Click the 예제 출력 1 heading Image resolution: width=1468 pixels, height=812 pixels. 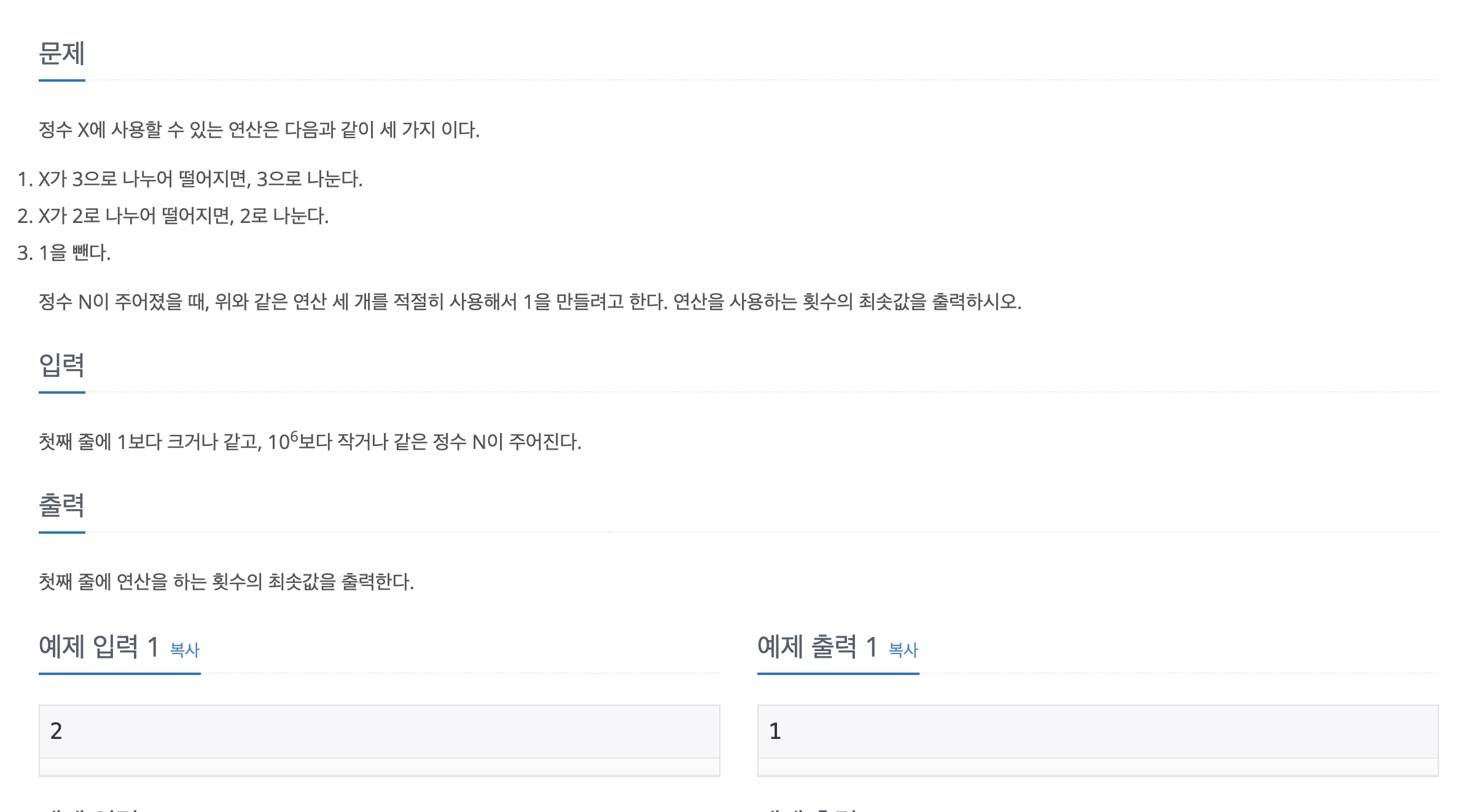coord(818,647)
